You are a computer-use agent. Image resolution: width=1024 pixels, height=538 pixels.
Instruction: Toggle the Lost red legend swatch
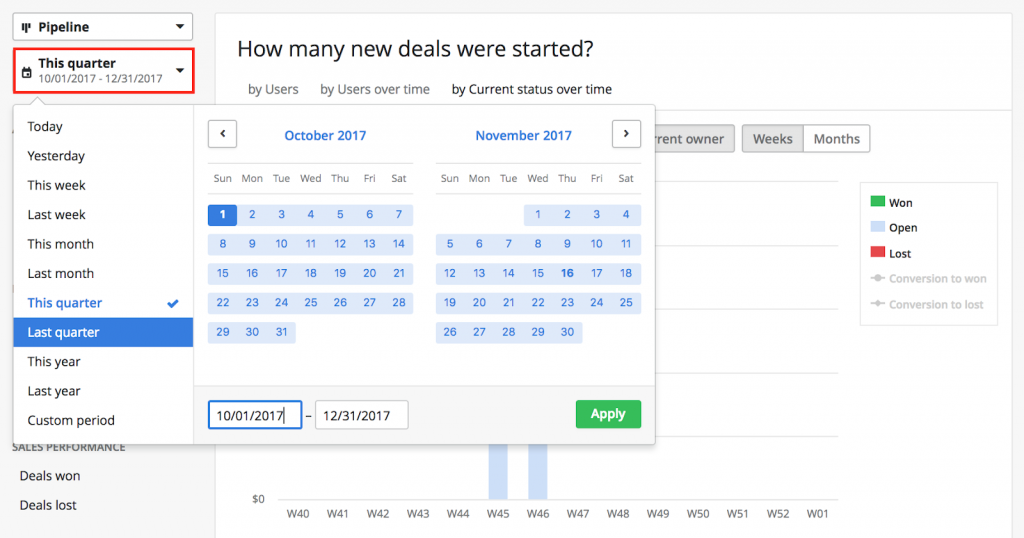(878, 252)
